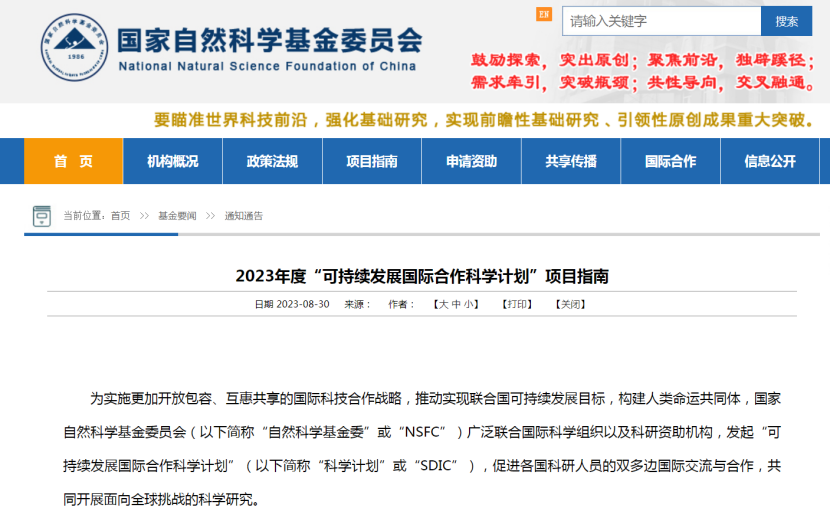Click the 基金要闻 breadcrumb link
The width and height of the screenshot is (831, 511).
point(177,216)
